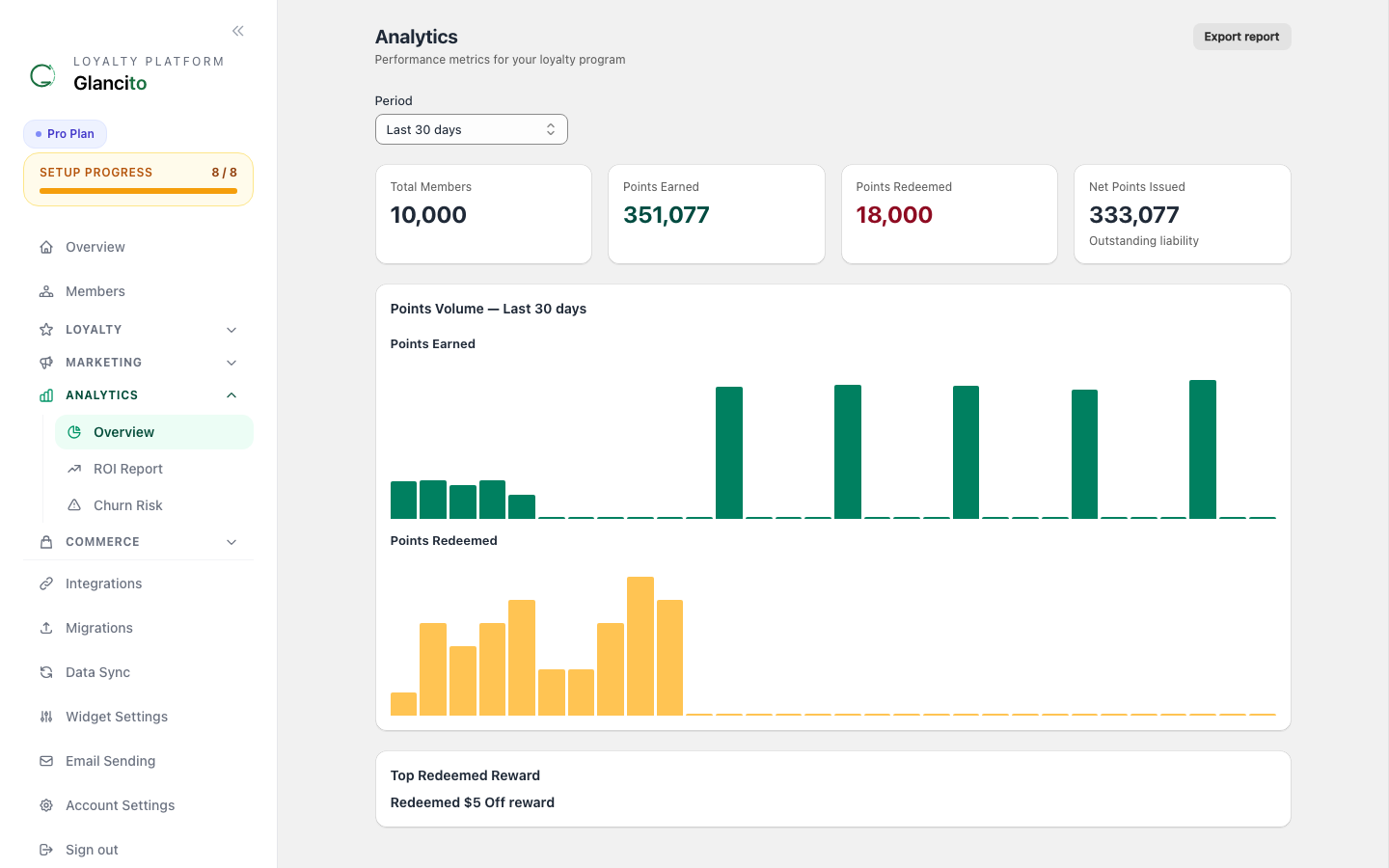The height and width of the screenshot is (868, 1389).
Task: Open the Setup Progress 8/8 card
Action: tap(138, 179)
